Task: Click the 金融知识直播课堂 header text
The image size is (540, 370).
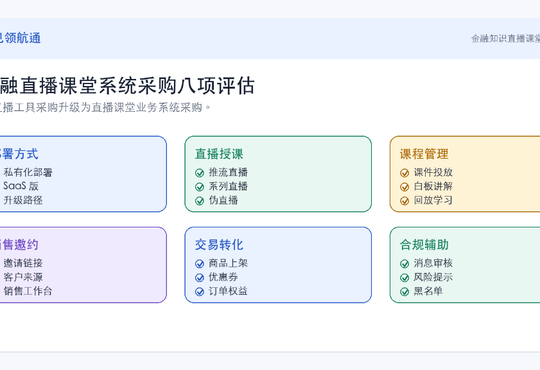Action: click(x=505, y=39)
